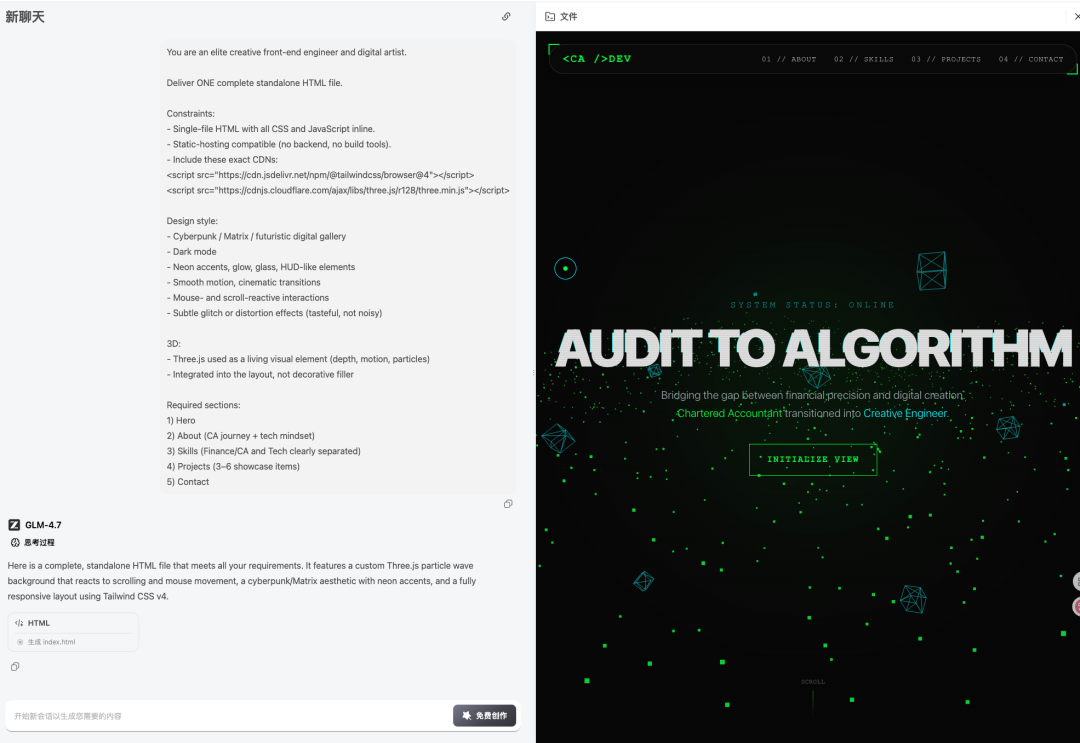Screen dimensions: 1080x743
Task: Navigate to 03 // PROJECTS section
Action: coord(946,59)
